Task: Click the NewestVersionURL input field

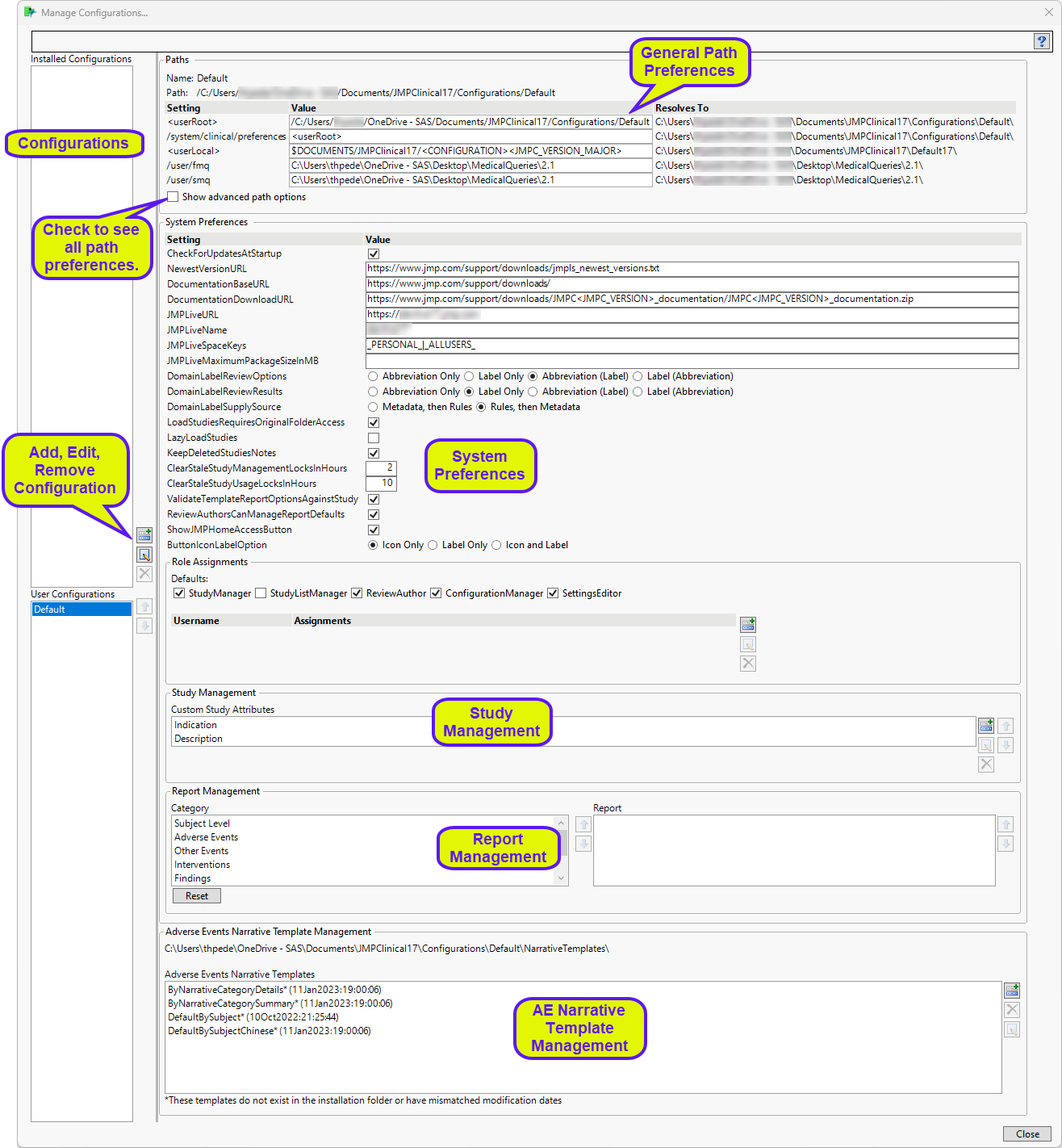Action: click(x=692, y=269)
